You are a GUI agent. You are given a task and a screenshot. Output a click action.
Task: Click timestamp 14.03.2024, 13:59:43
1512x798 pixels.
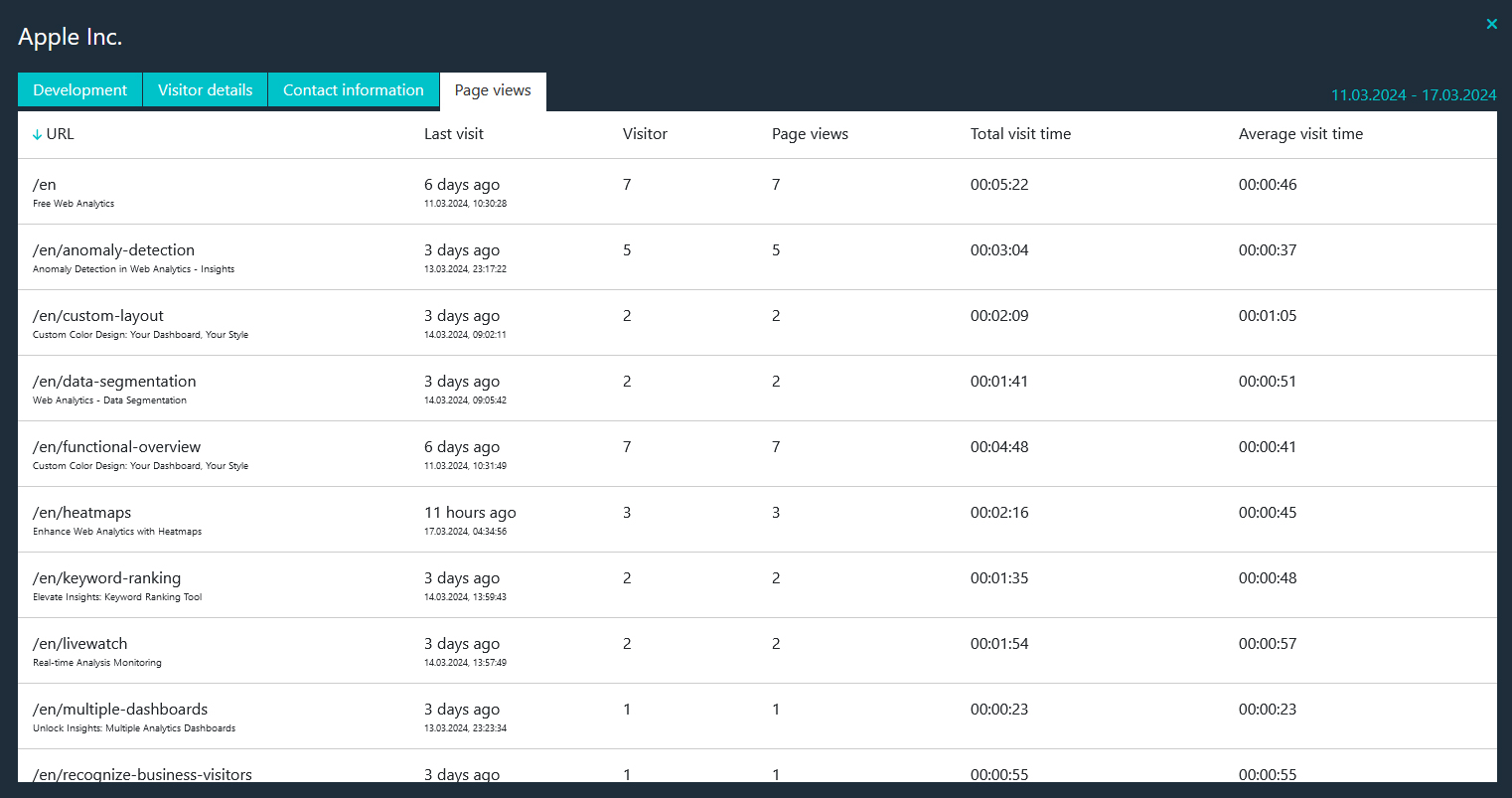[x=465, y=597]
